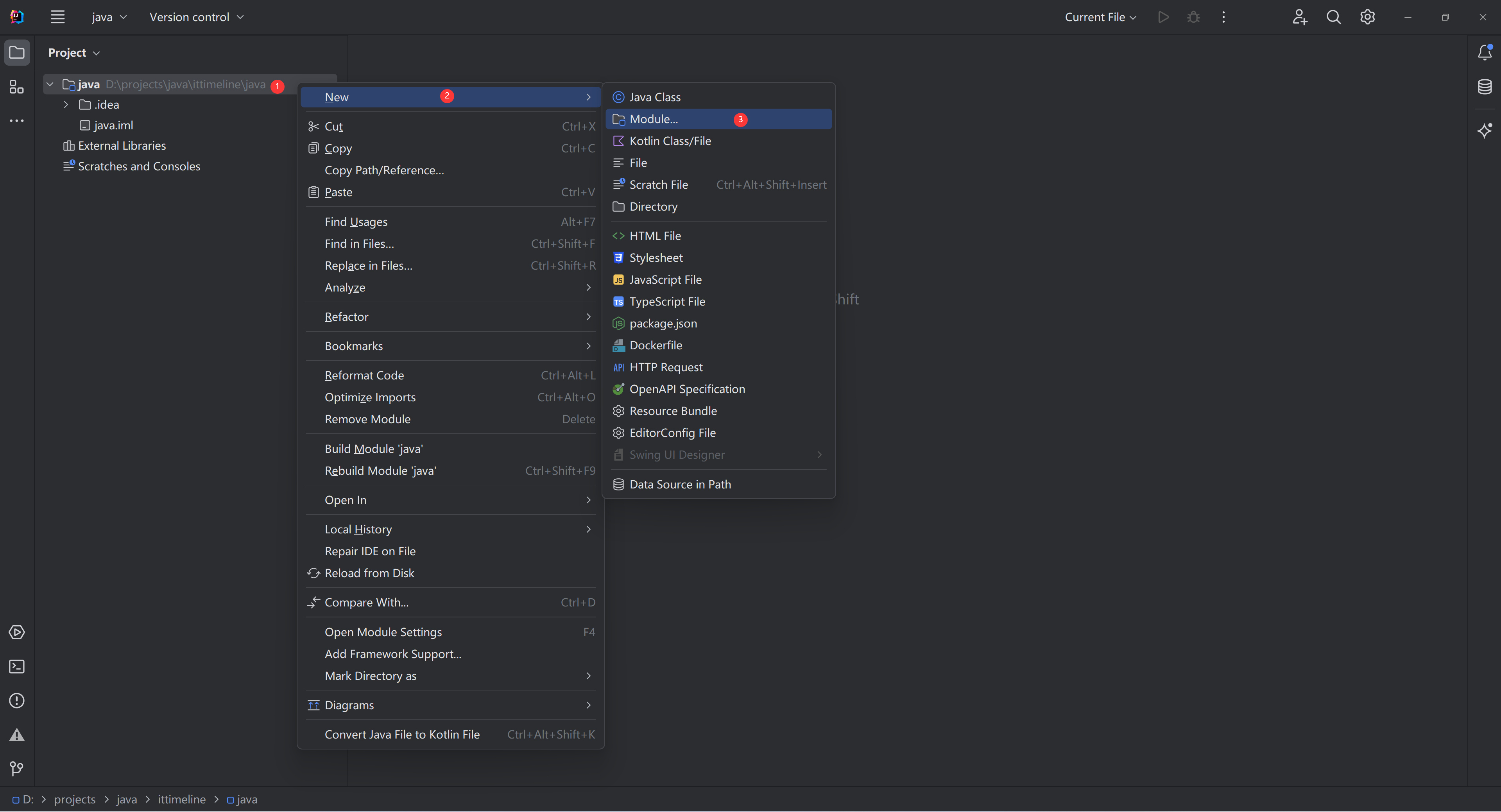Screen dimensions: 1501x812
Task: Expand the .idea folder
Action: click(66, 105)
